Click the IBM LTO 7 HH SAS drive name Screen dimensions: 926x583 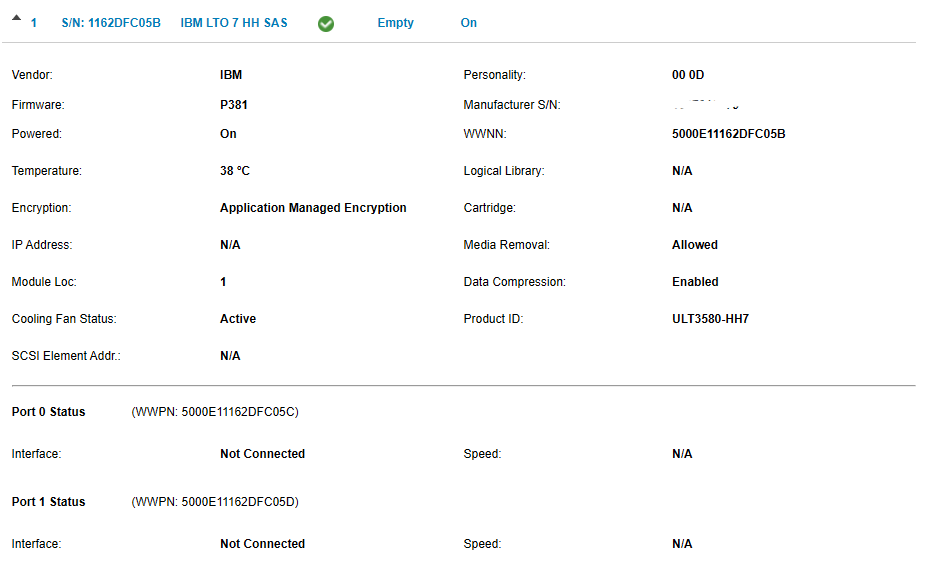coord(233,22)
